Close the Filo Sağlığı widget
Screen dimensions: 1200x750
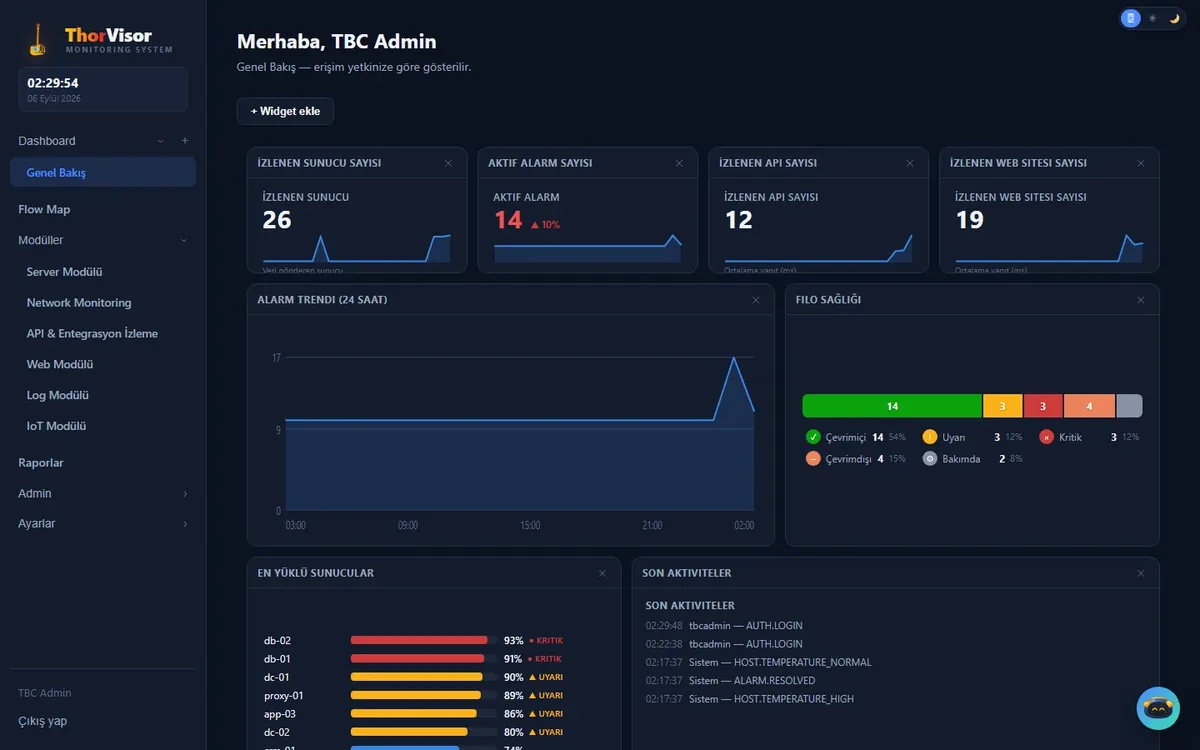coord(1141,300)
